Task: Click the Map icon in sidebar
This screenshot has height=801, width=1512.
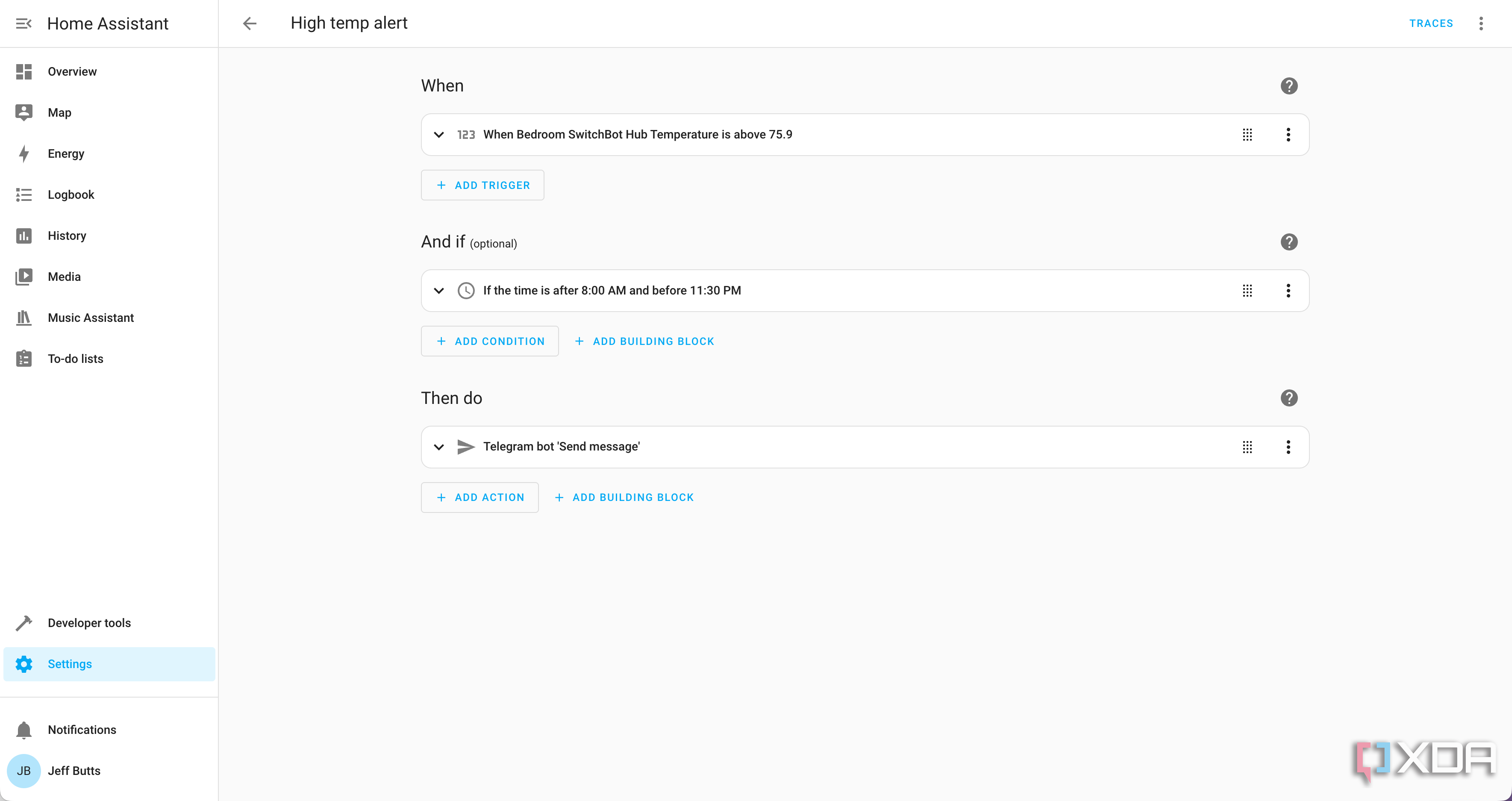Action: click(24, 113)
